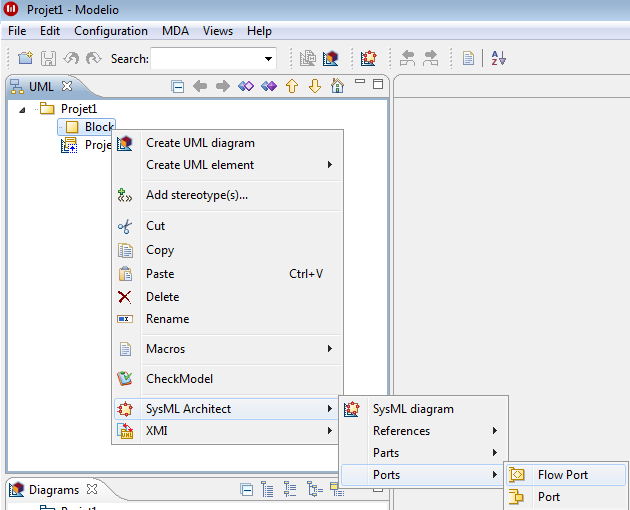630x510 pixels.
Task: Click the redo arrow toolbar icon
Action: coord(94,59)
